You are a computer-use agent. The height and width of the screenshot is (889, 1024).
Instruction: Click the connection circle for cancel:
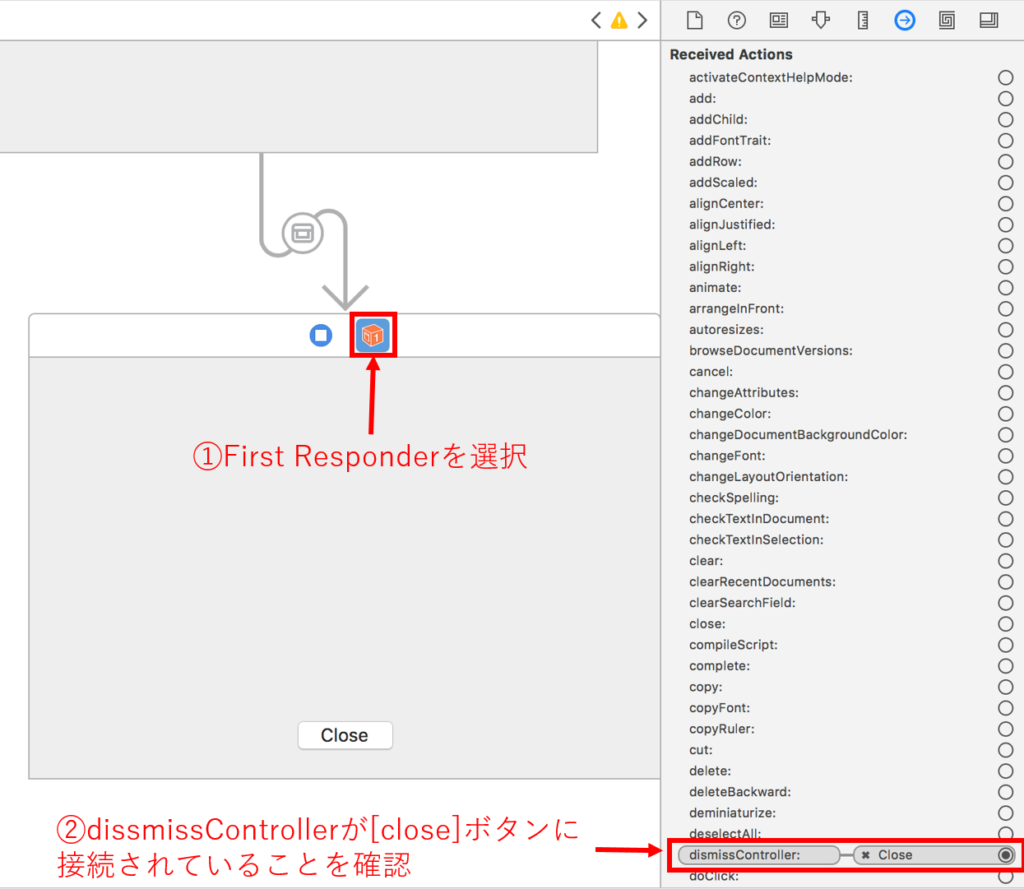point(1005,372)
